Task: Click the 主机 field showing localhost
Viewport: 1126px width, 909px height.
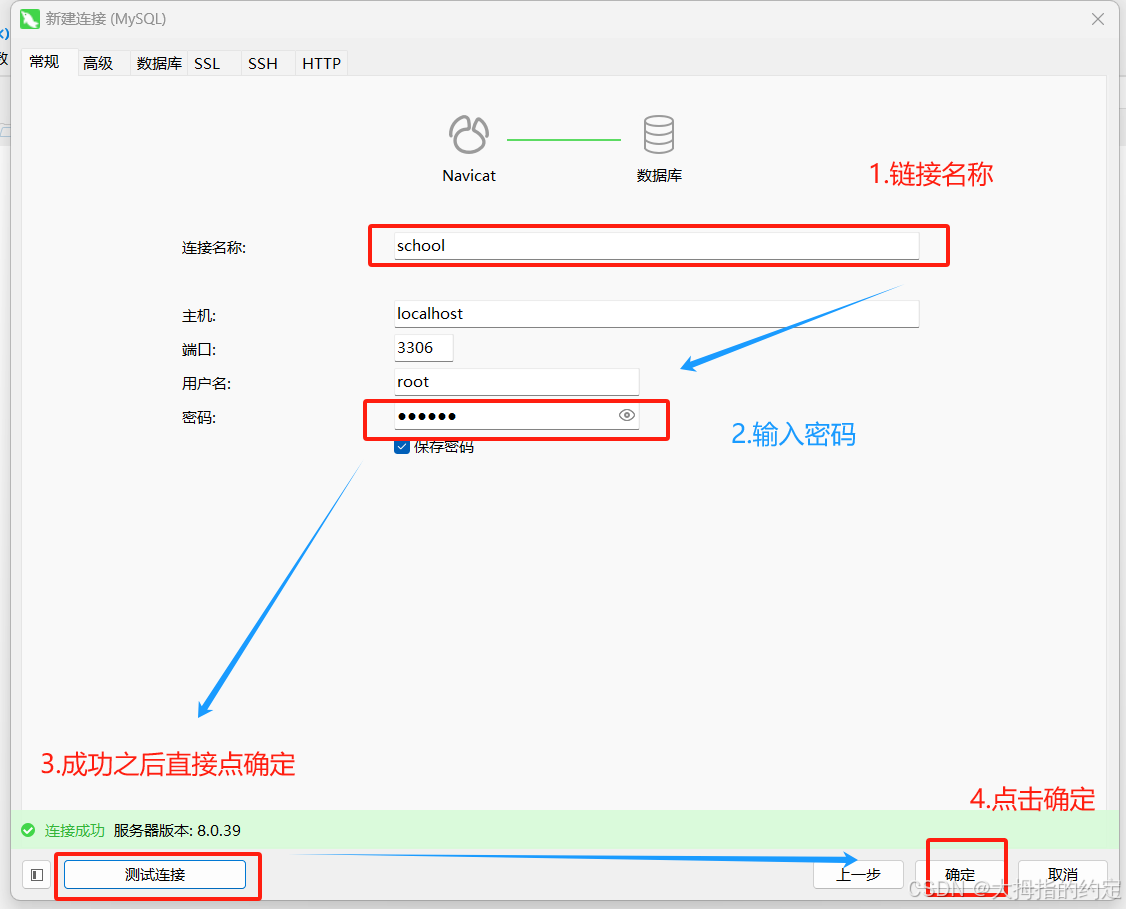Action: [656, 314]
